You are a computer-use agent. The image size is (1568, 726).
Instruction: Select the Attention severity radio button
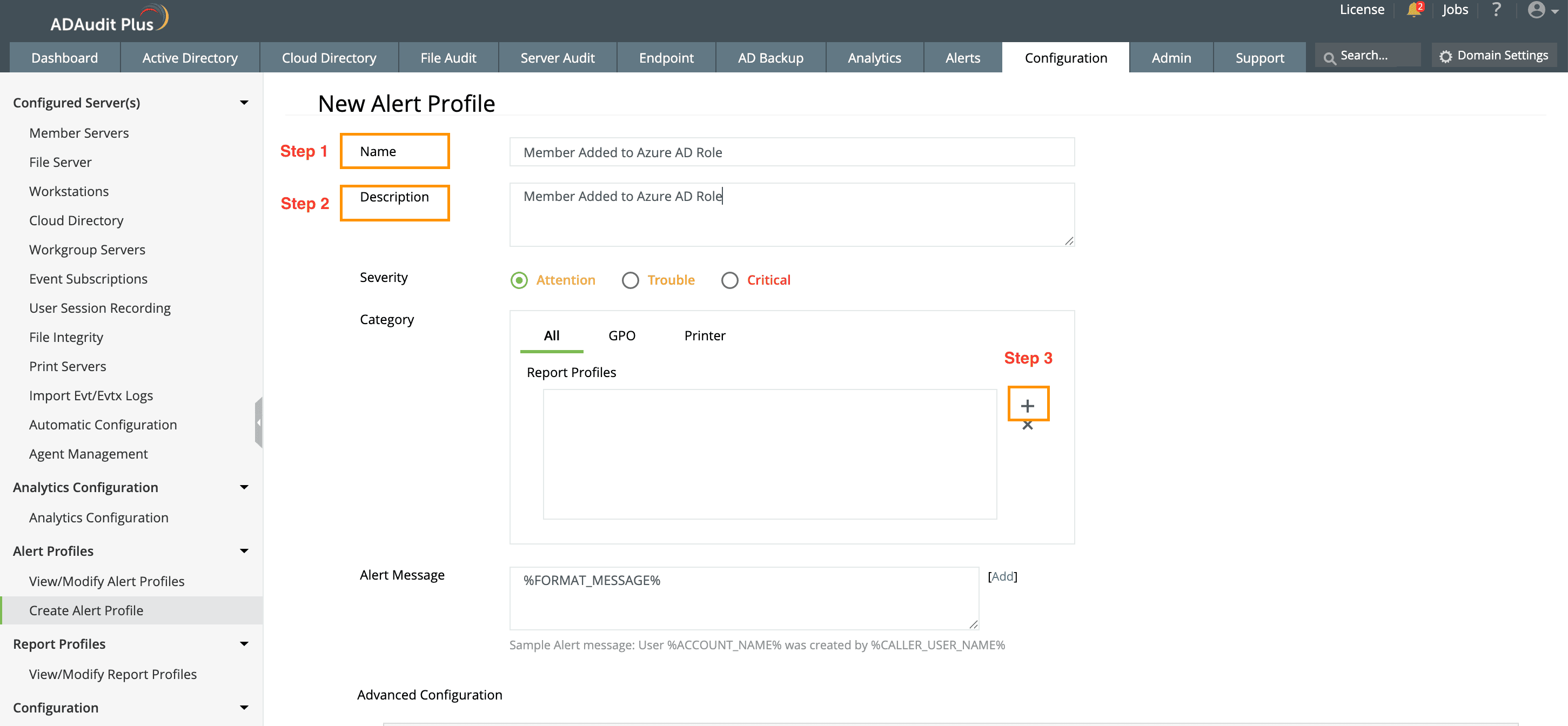(x=519, y=280)
